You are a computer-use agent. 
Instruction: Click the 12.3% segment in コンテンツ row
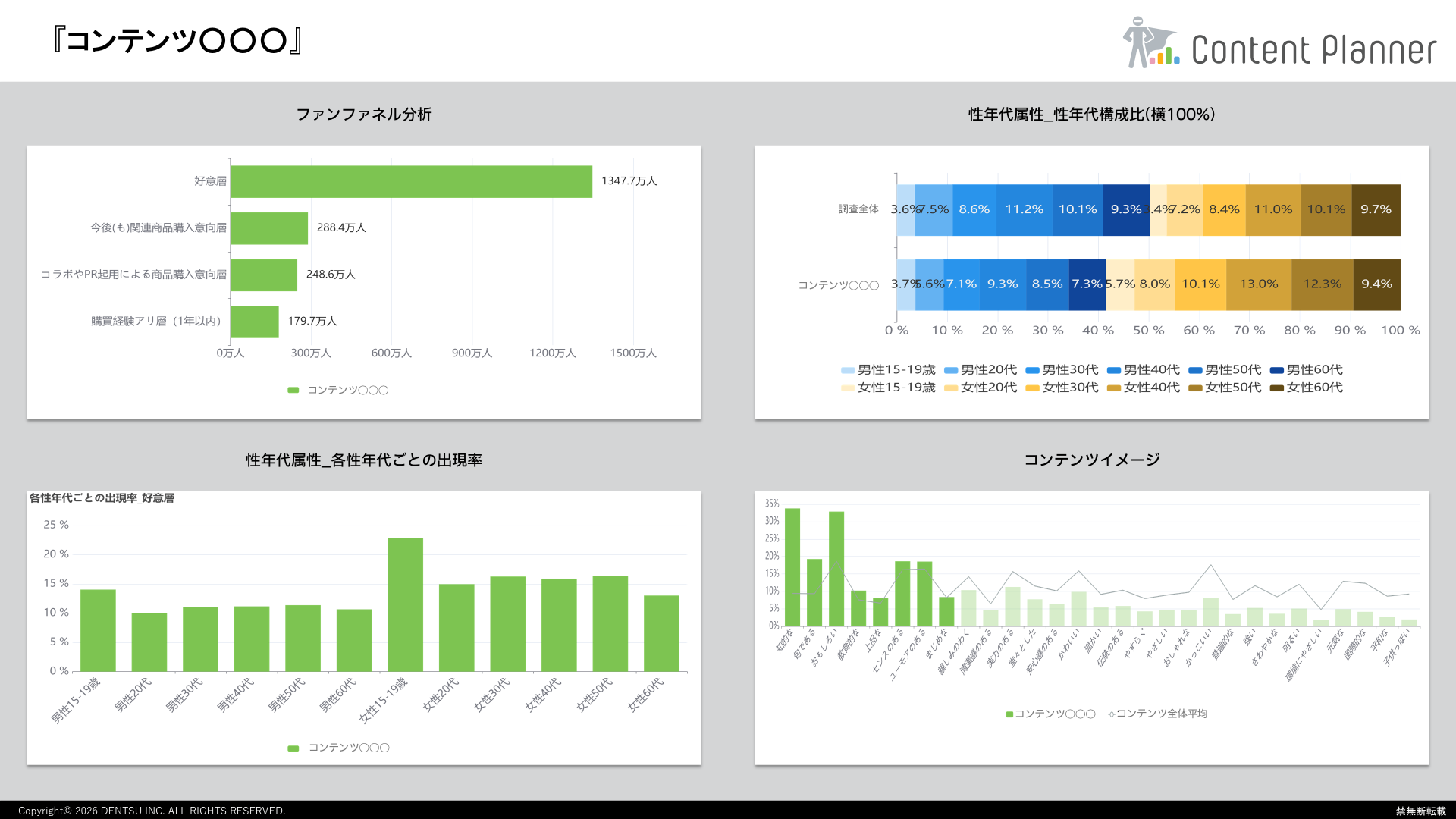pos(1323,284)
